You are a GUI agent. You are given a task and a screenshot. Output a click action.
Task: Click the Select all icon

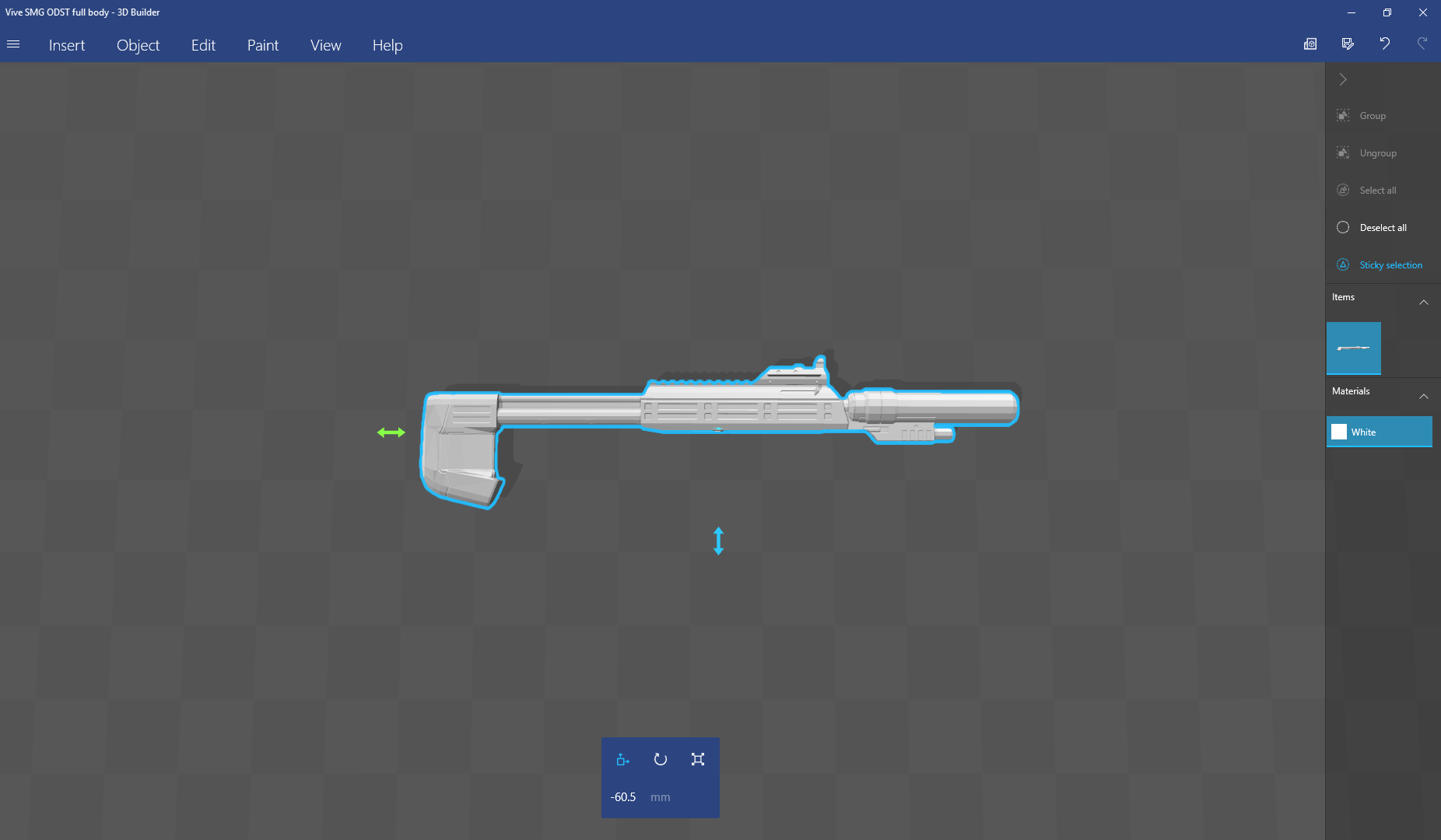pyautogui.click(x=1343, y=191)
